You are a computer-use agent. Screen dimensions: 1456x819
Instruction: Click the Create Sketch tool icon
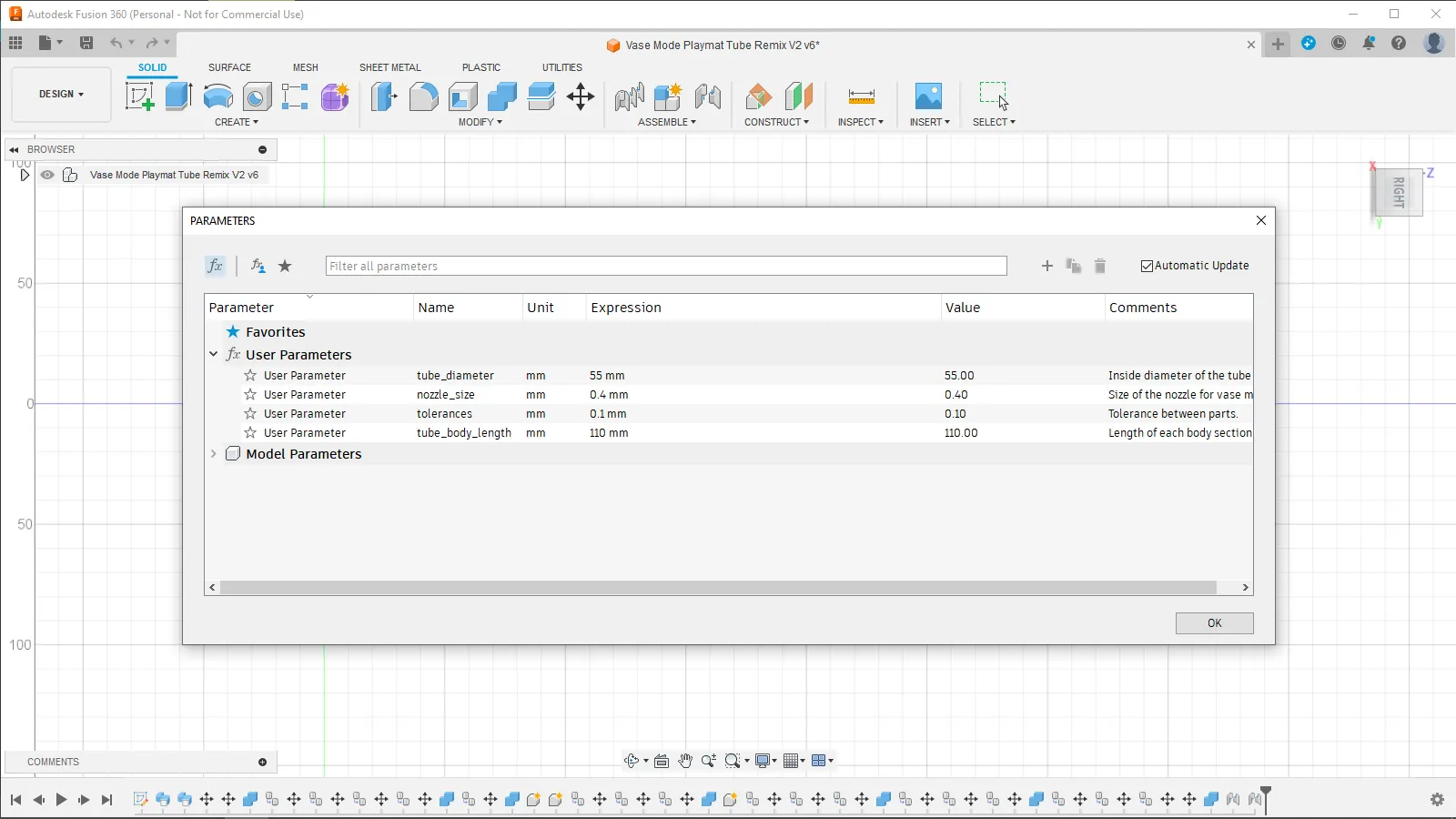pyautogui.click(x=139, y=96)
